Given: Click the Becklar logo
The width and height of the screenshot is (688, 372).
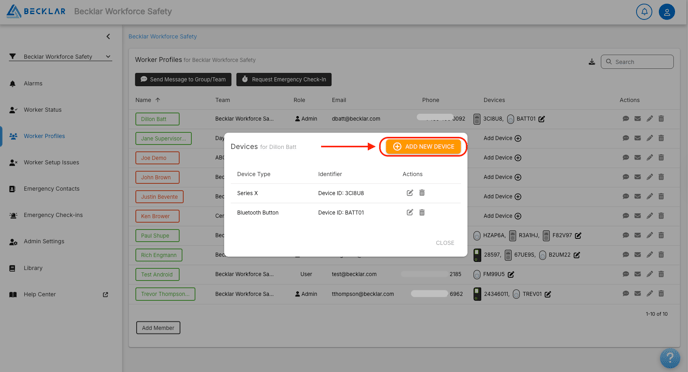Looking at the screenshot, I should click(36, 11).
